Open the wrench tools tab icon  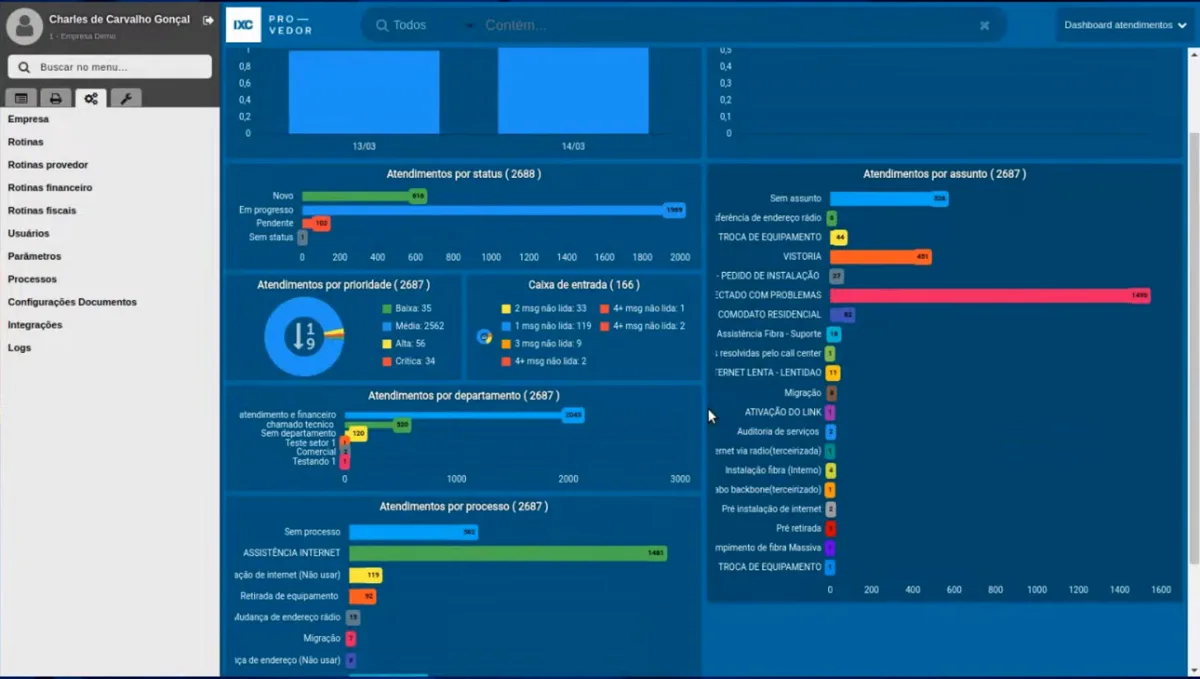click(125, 98)
